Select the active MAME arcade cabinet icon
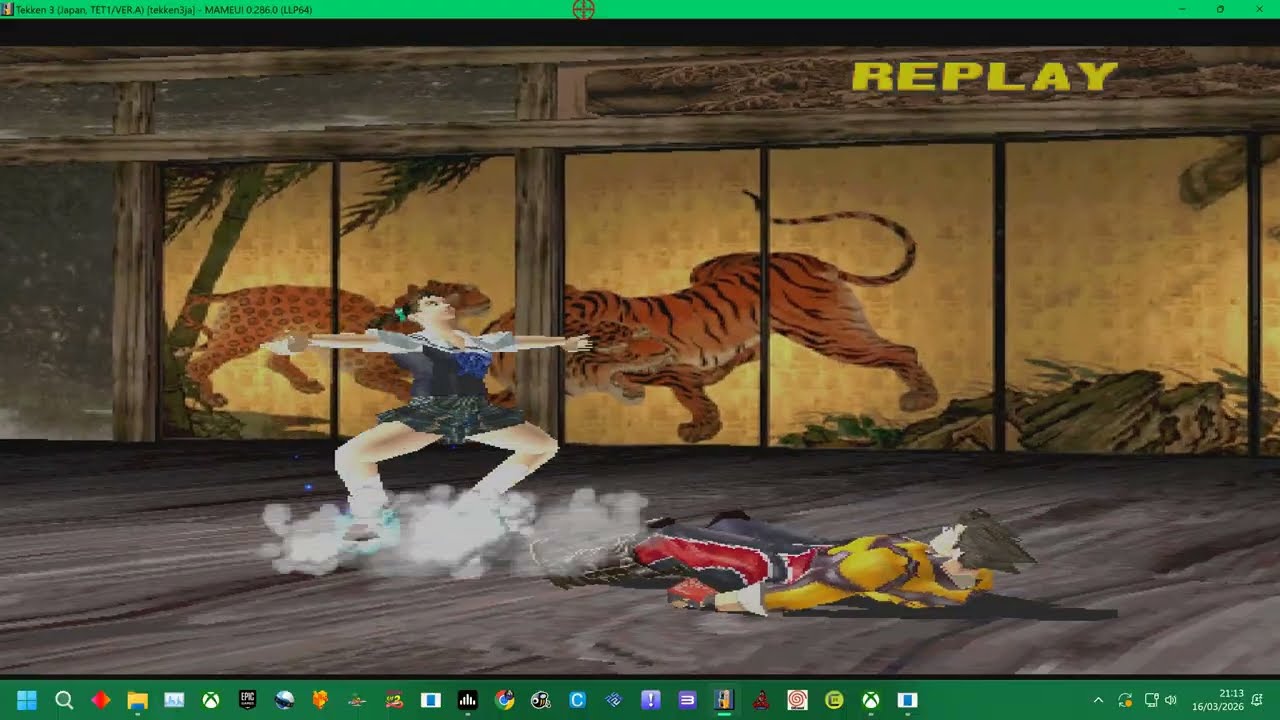The height and width of the screenshot is (720, 1280). click(724, 700)
